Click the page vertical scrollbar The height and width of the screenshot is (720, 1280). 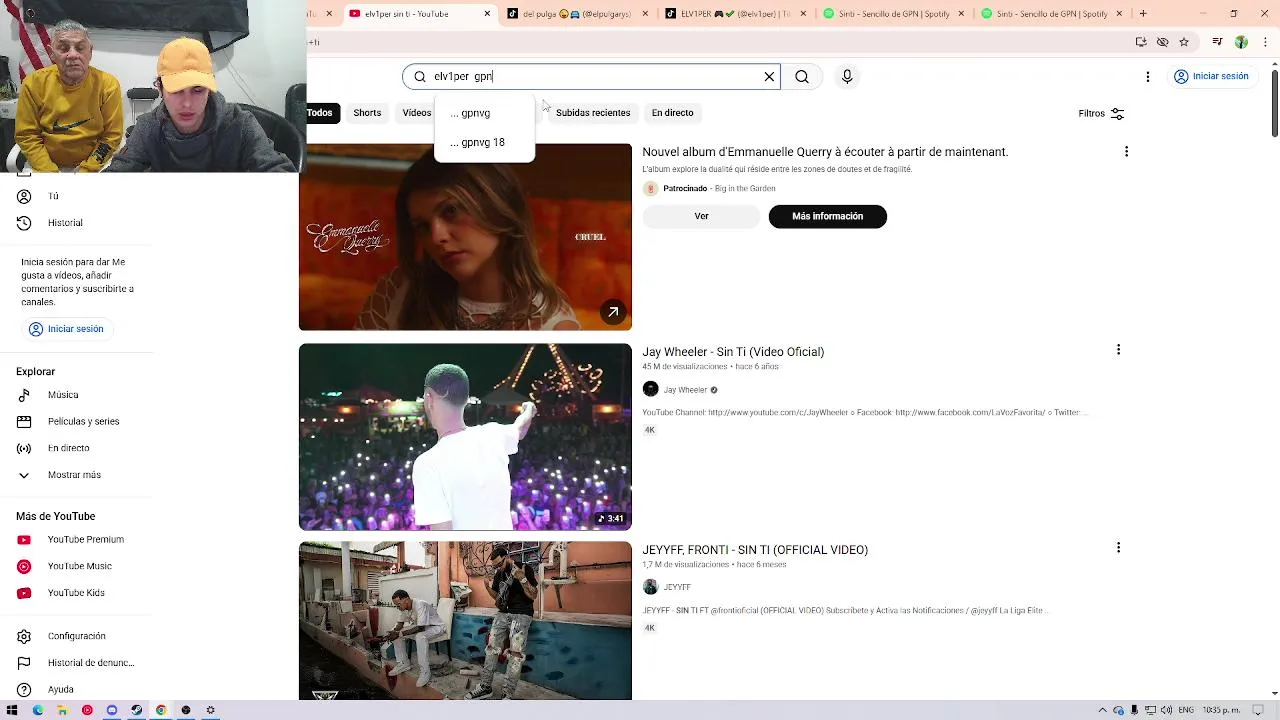tap(1274, 380)
